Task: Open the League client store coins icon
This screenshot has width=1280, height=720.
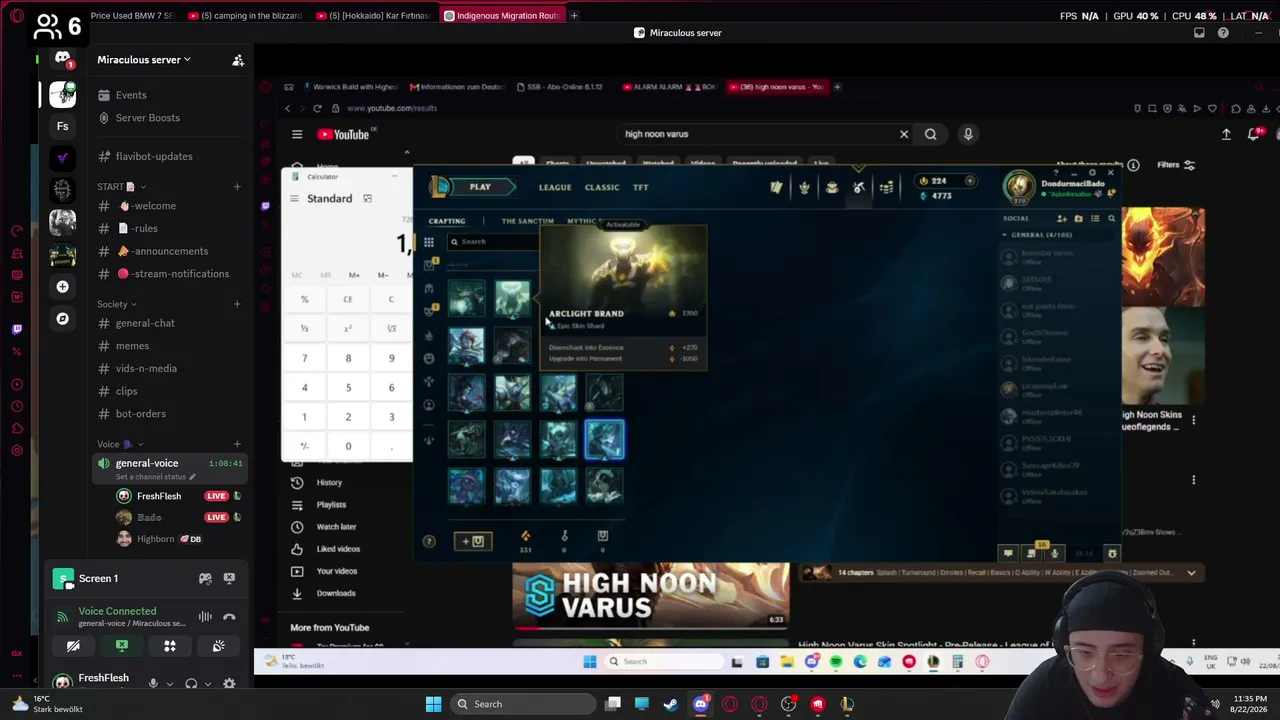Action: pos(886,187)
